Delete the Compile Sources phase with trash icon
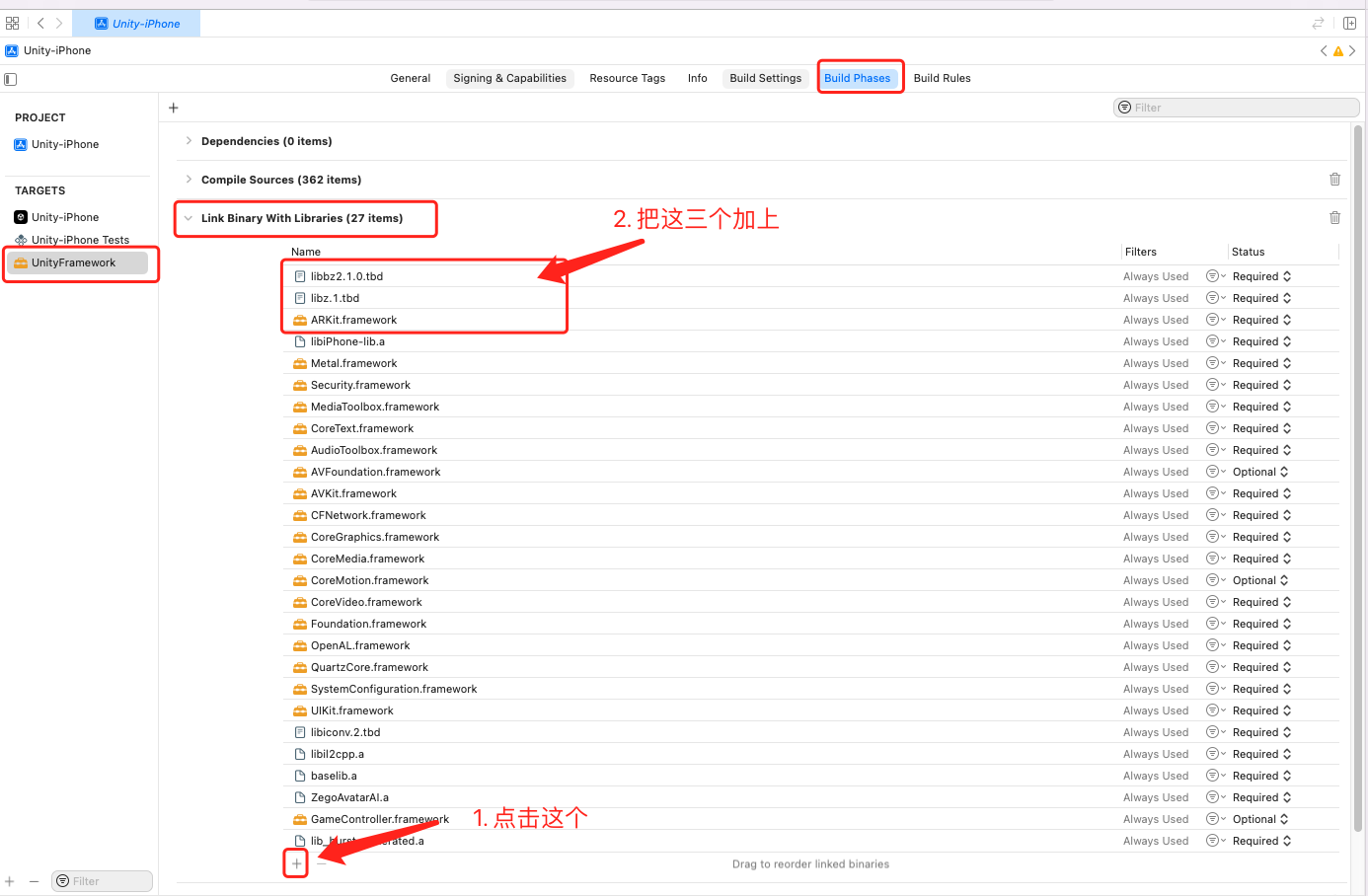The image size is (1368, 896). click(1334, 180)
